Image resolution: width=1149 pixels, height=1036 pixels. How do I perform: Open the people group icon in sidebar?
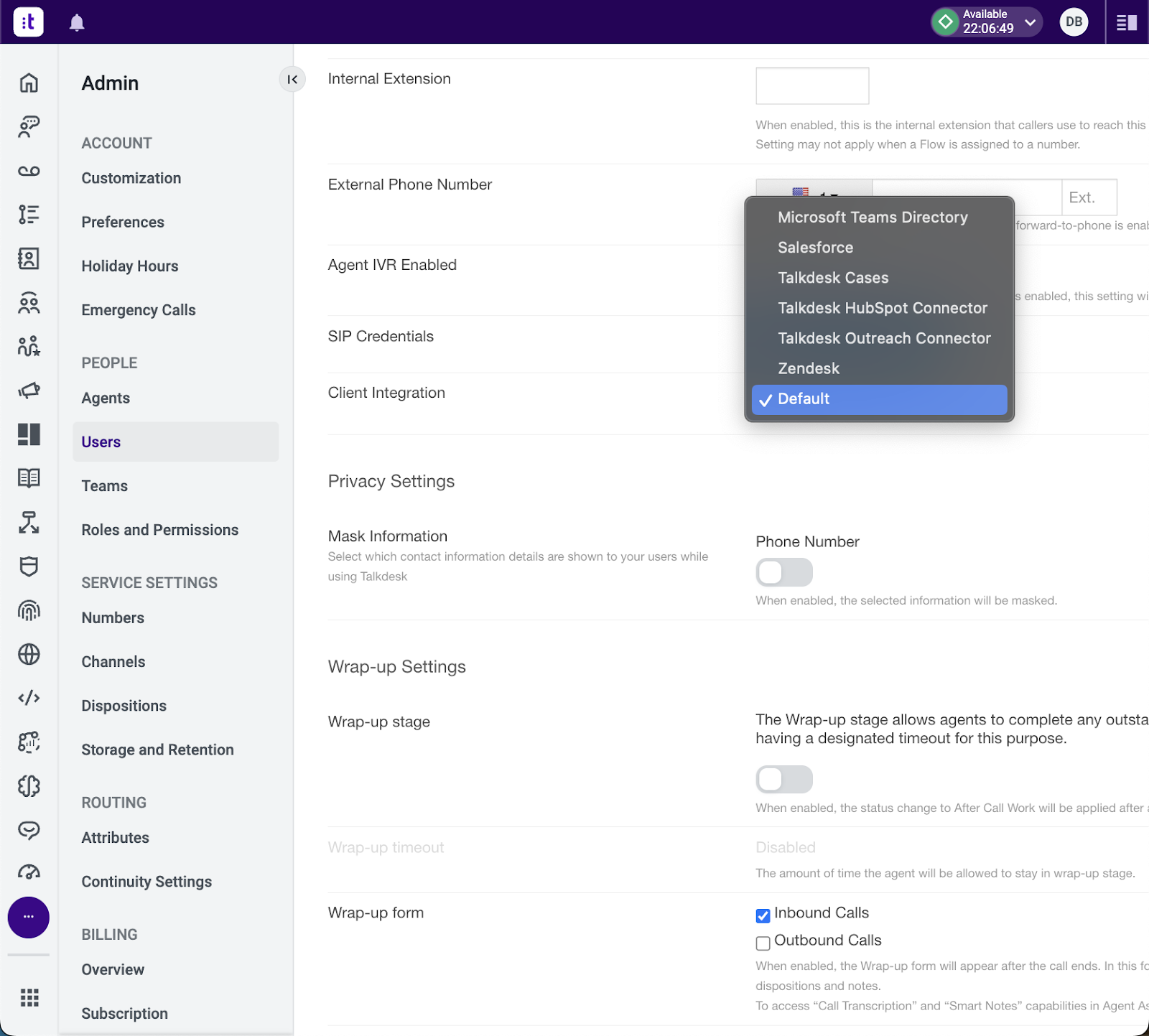29,303
